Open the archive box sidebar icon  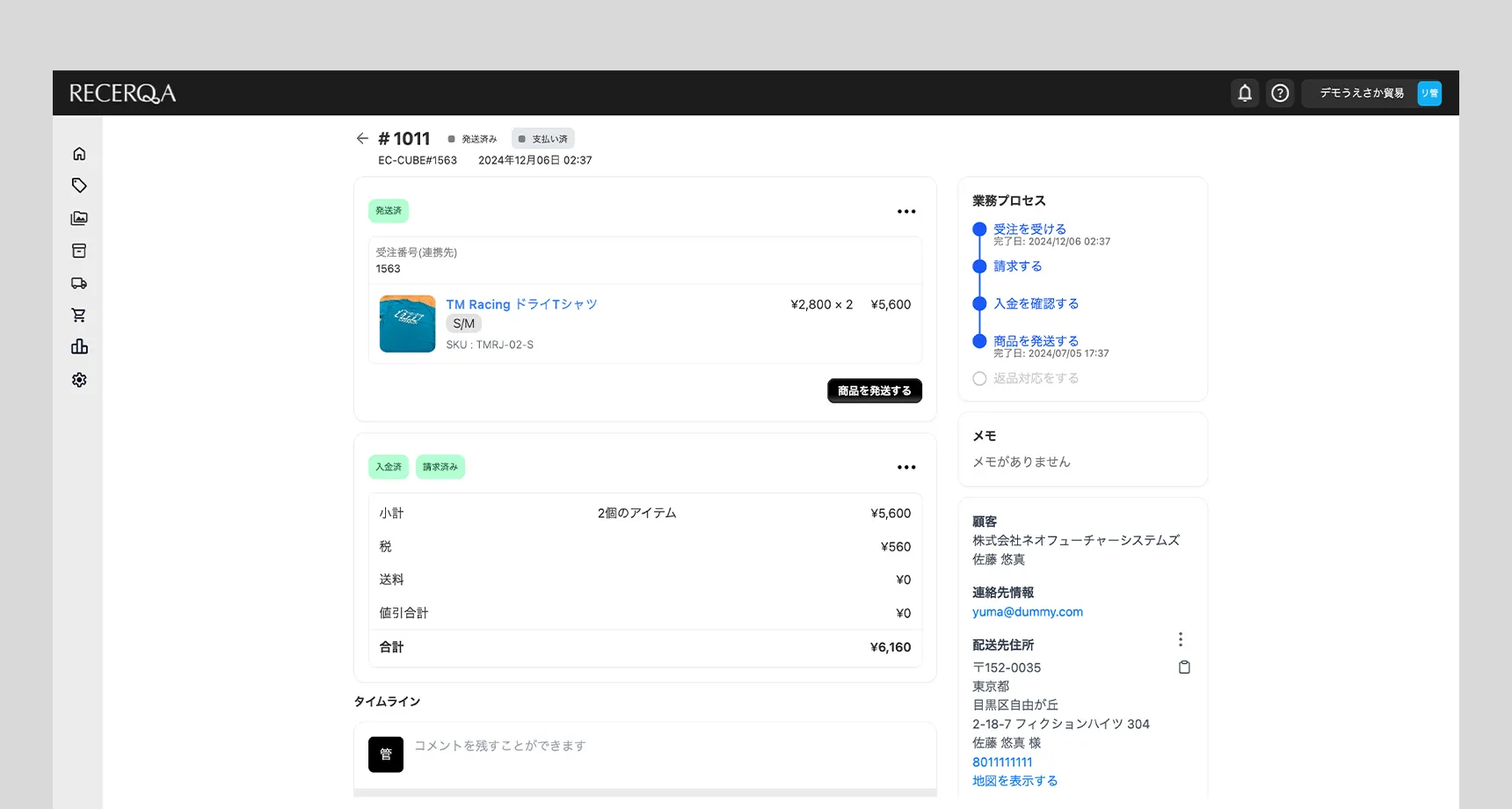point(79,251)
